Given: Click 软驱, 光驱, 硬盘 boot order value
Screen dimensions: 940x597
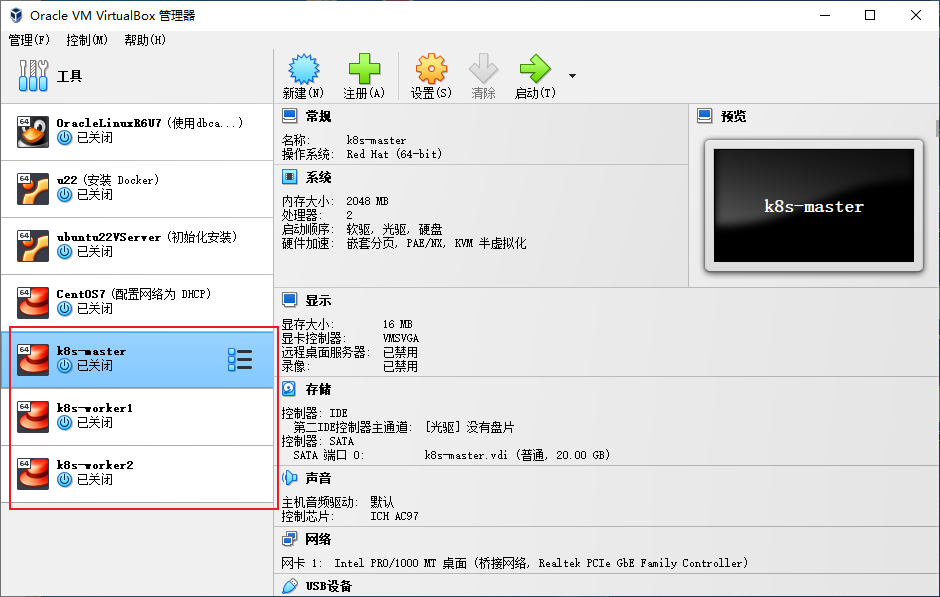Looking at the screenshot, I should [394, 229].
